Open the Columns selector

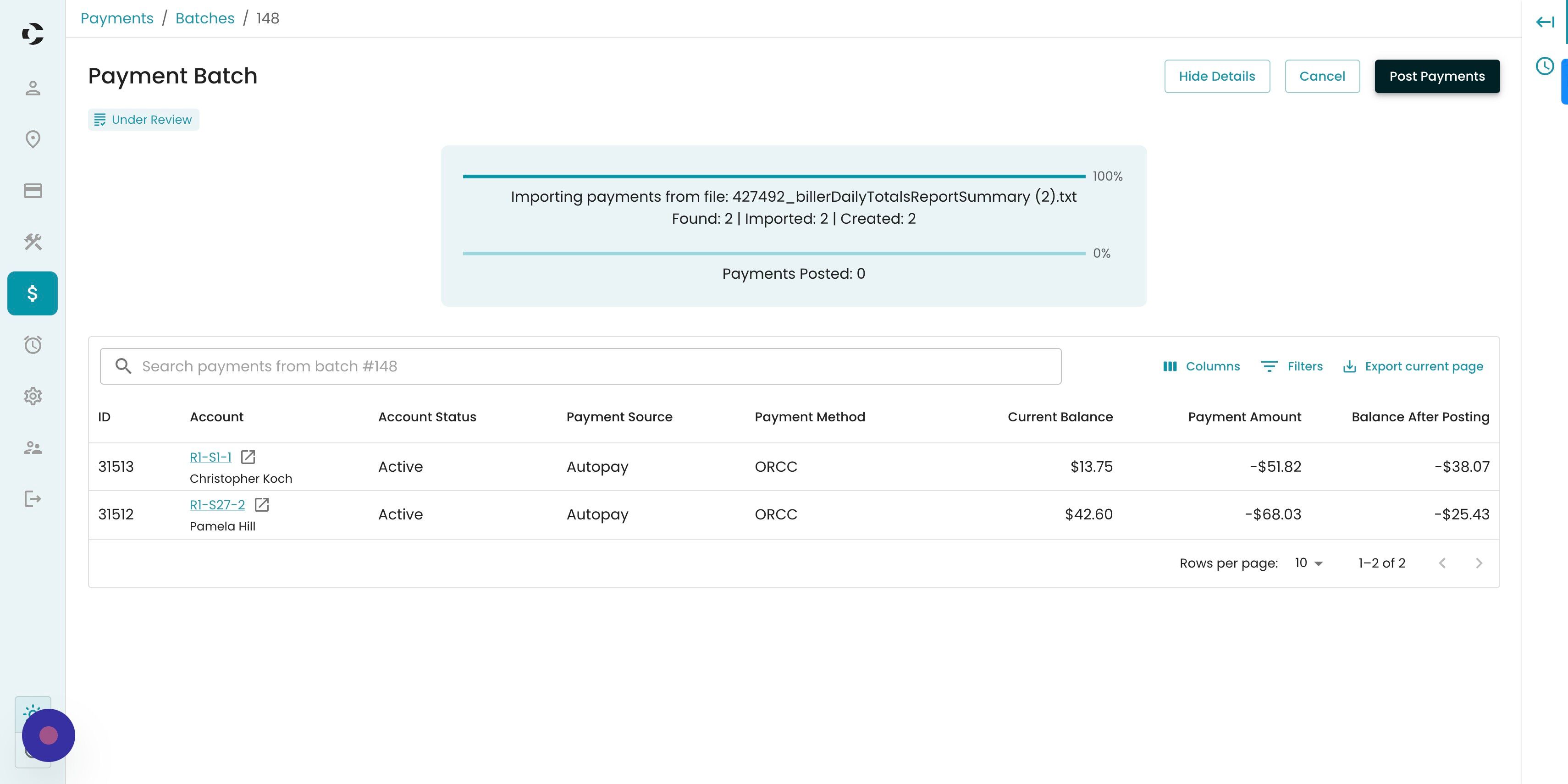(1201, 366)
